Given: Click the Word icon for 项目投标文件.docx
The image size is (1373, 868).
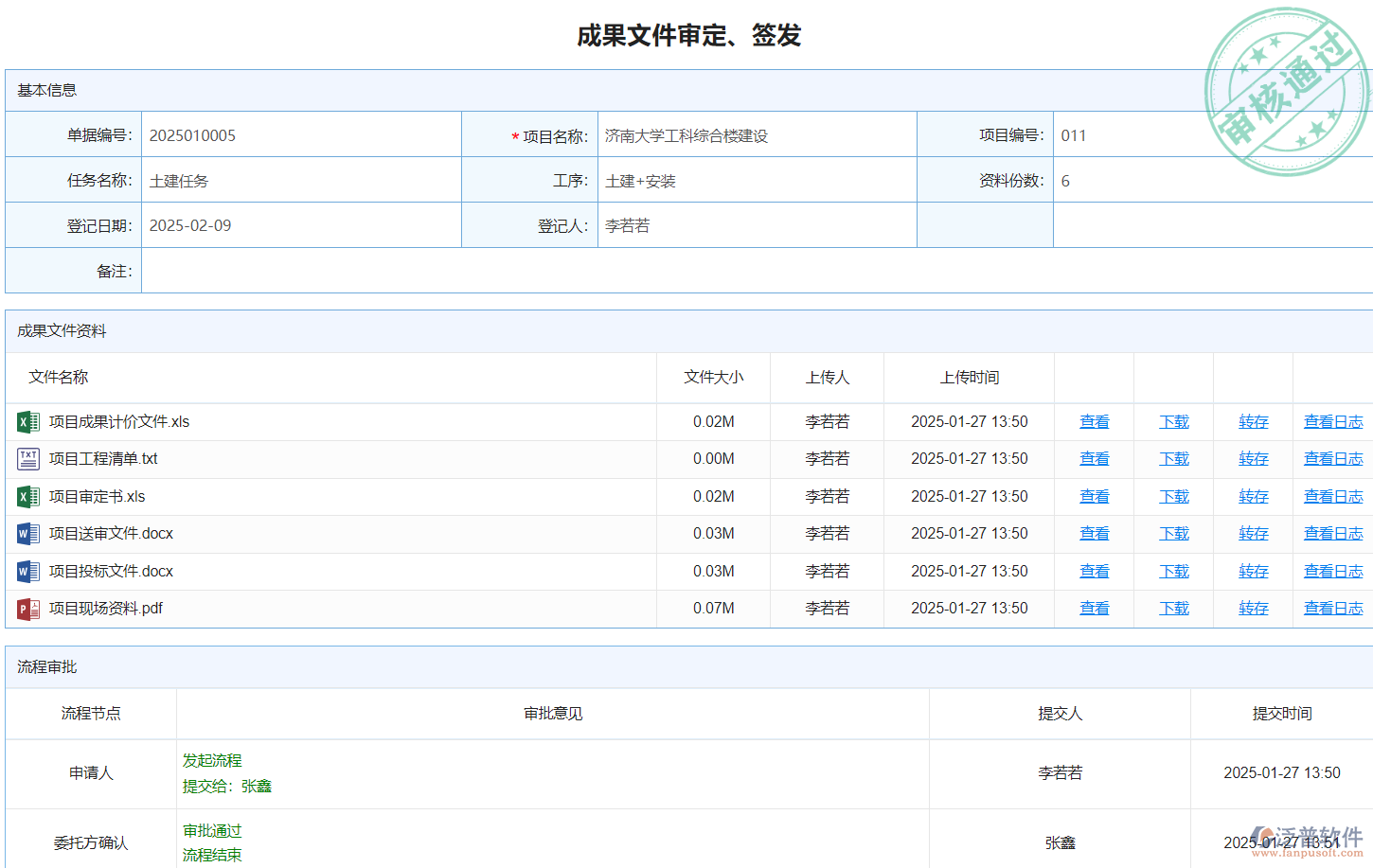Looking at the screenshot, I should (x=27, y=572).
